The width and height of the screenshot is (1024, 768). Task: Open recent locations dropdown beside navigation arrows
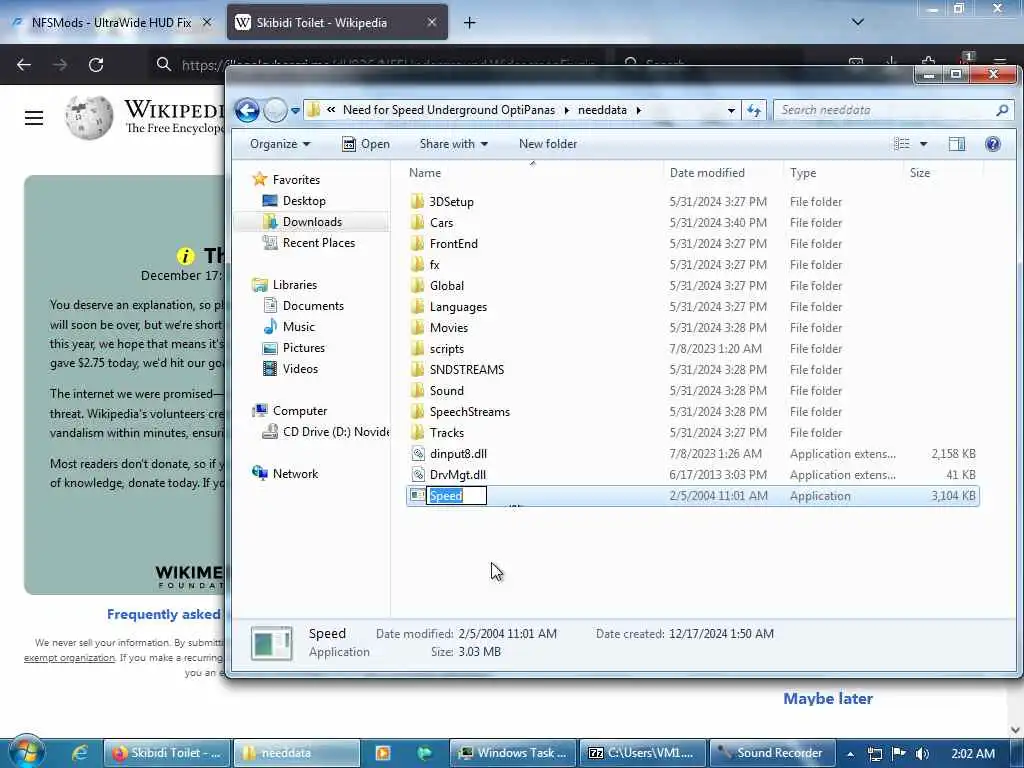coord(295,110)
